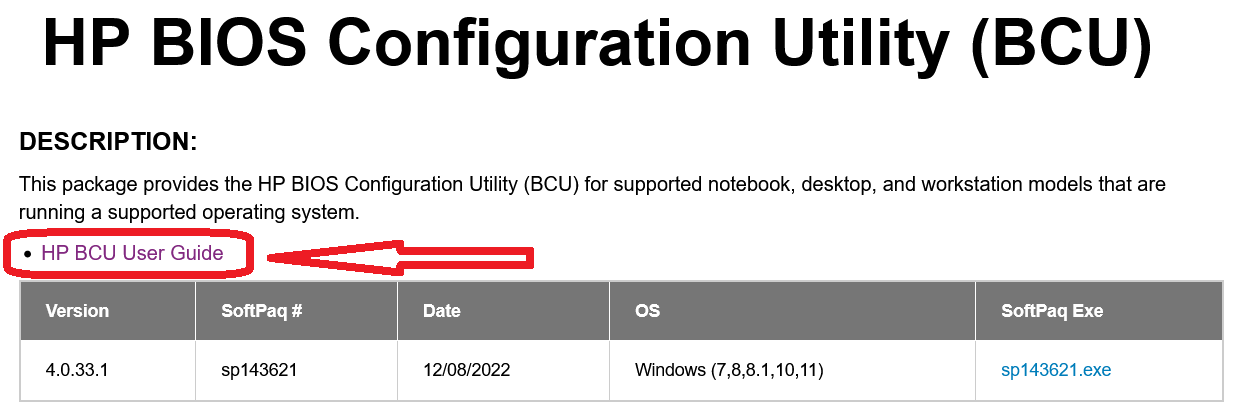Click the Windows (7,8,8.1,10,11) cell

728,370
